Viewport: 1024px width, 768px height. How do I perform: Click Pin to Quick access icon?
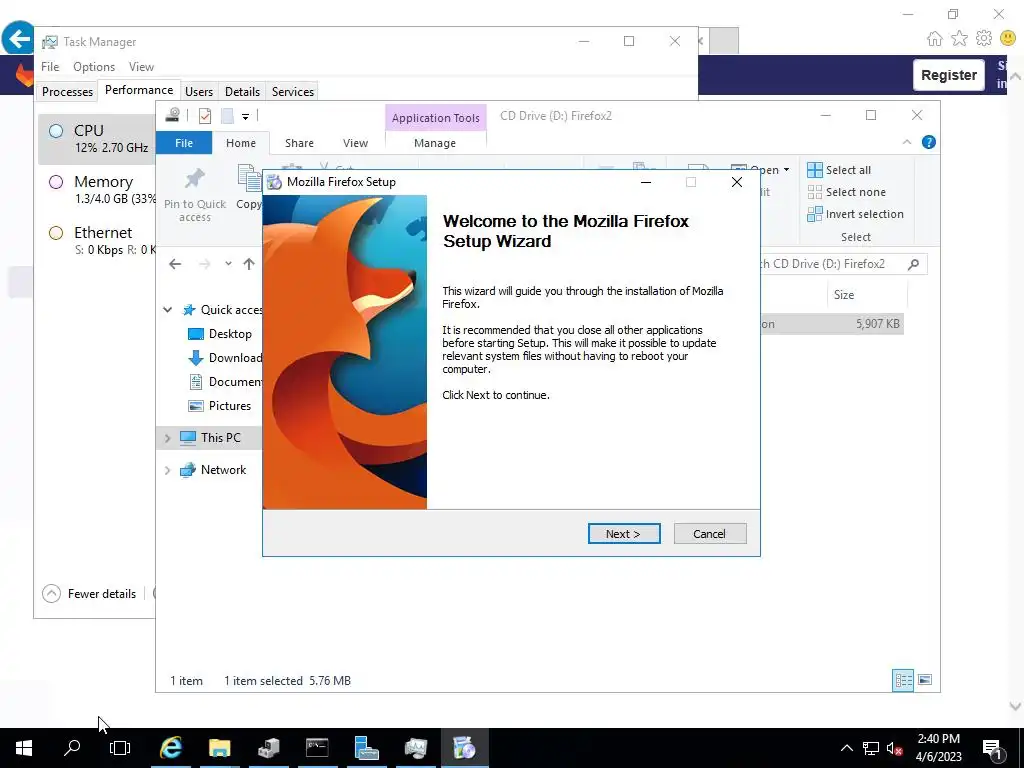[x=195, y=193]
